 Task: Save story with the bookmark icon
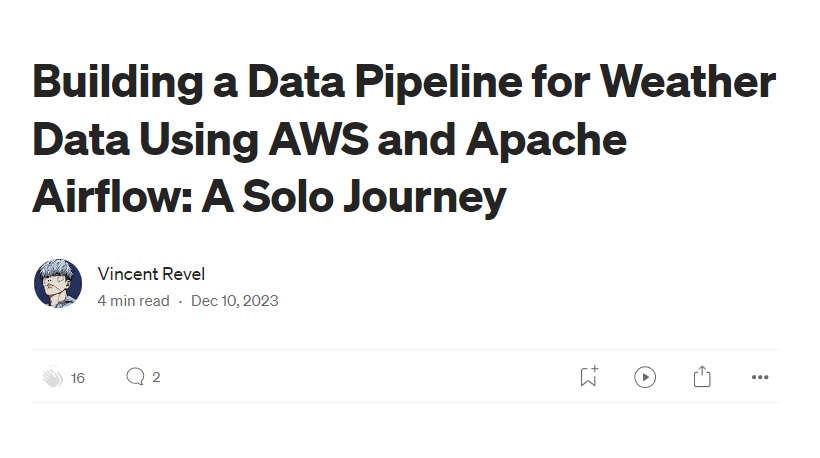(x=589, y=377)
